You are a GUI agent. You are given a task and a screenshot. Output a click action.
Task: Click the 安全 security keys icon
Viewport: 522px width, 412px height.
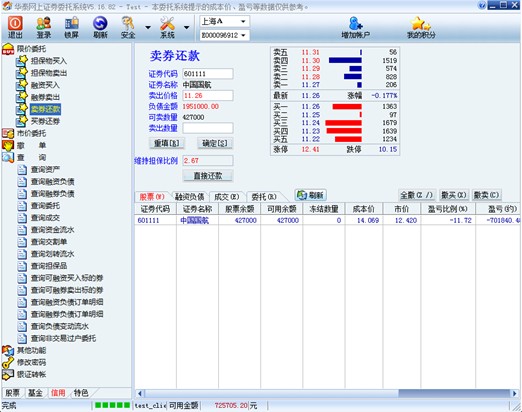(128, 23)
